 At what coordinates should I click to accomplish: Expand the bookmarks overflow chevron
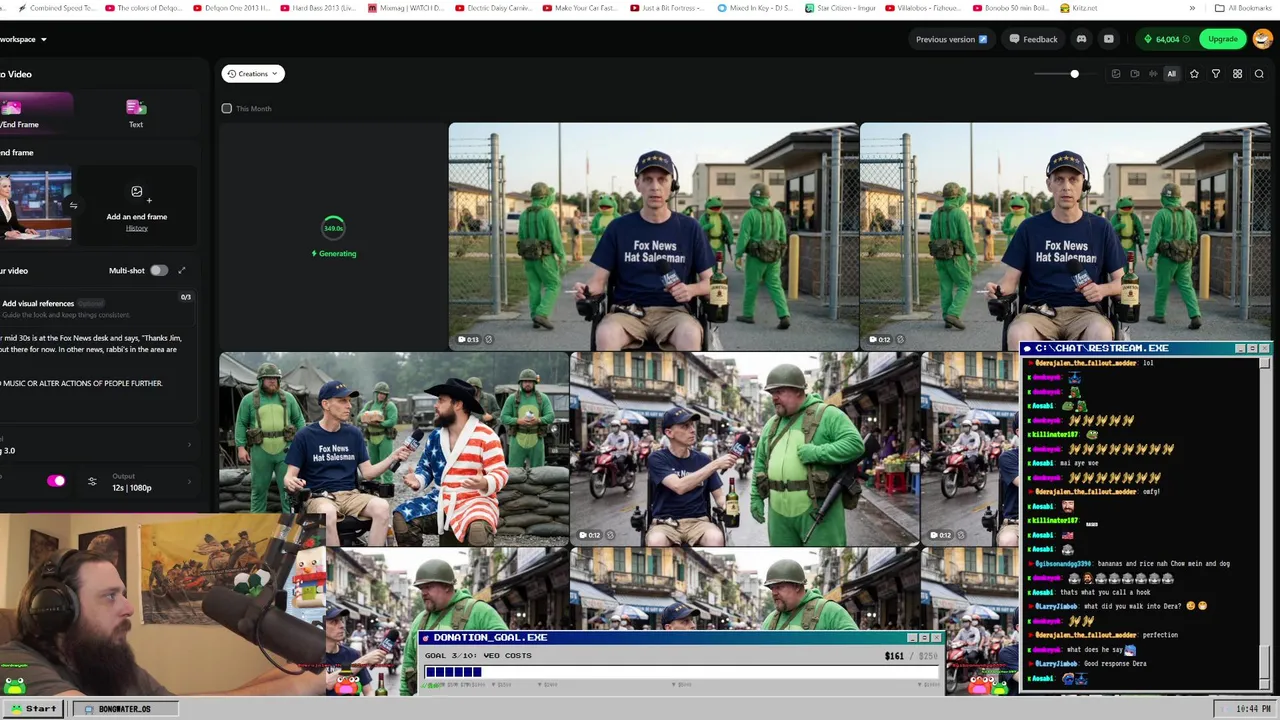1192,8
